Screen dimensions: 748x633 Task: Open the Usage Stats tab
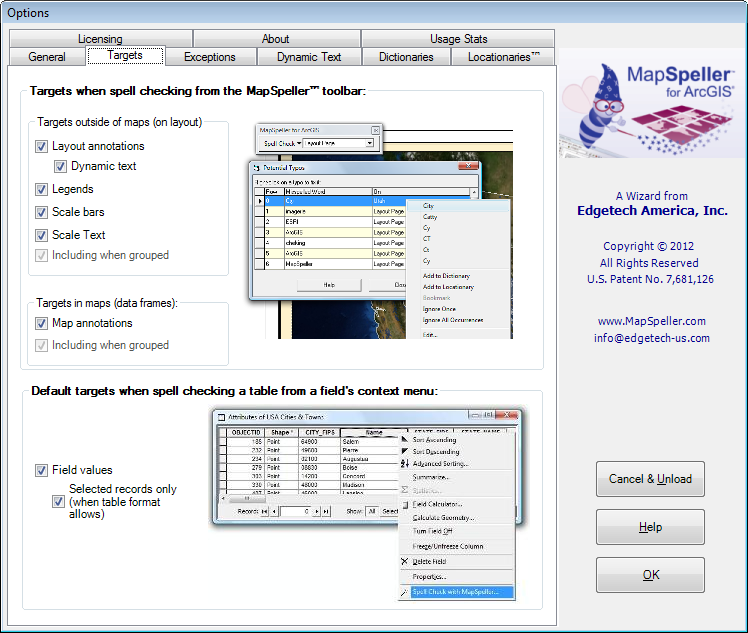[458, 39]
